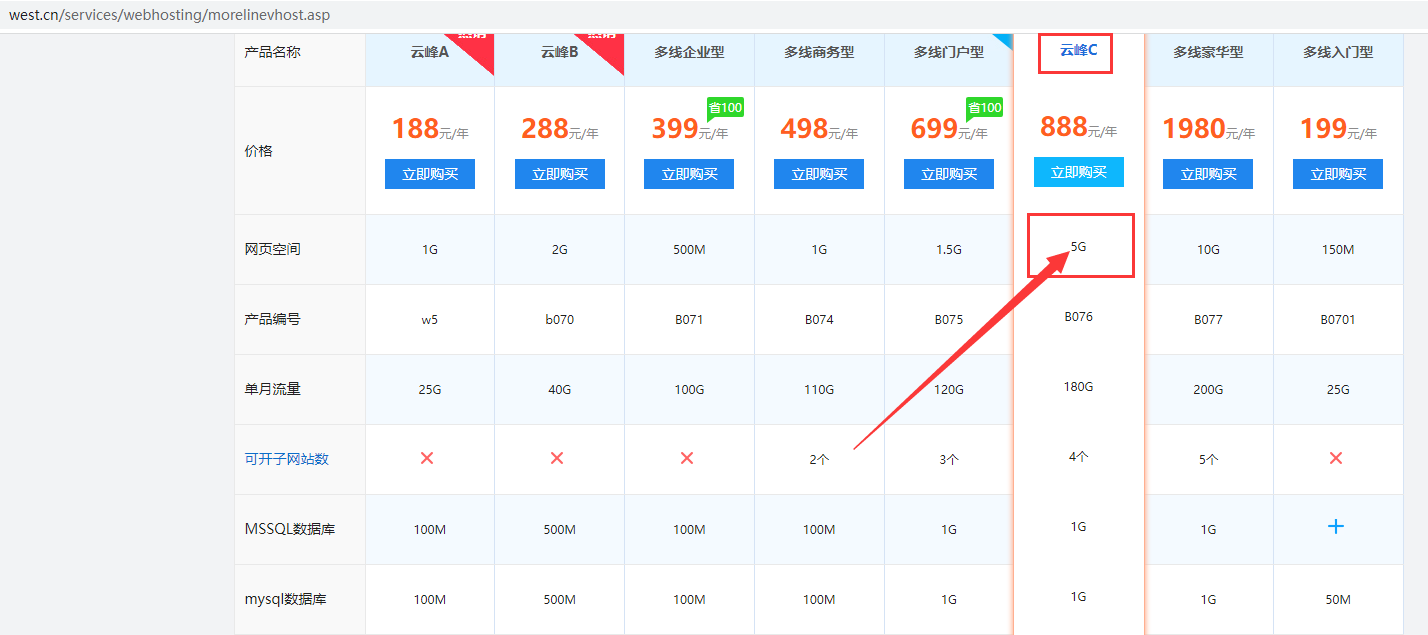Buy the 188元/年 云峰A plan
Viewport: 1428px width, 635px height.
click(430, 174)
